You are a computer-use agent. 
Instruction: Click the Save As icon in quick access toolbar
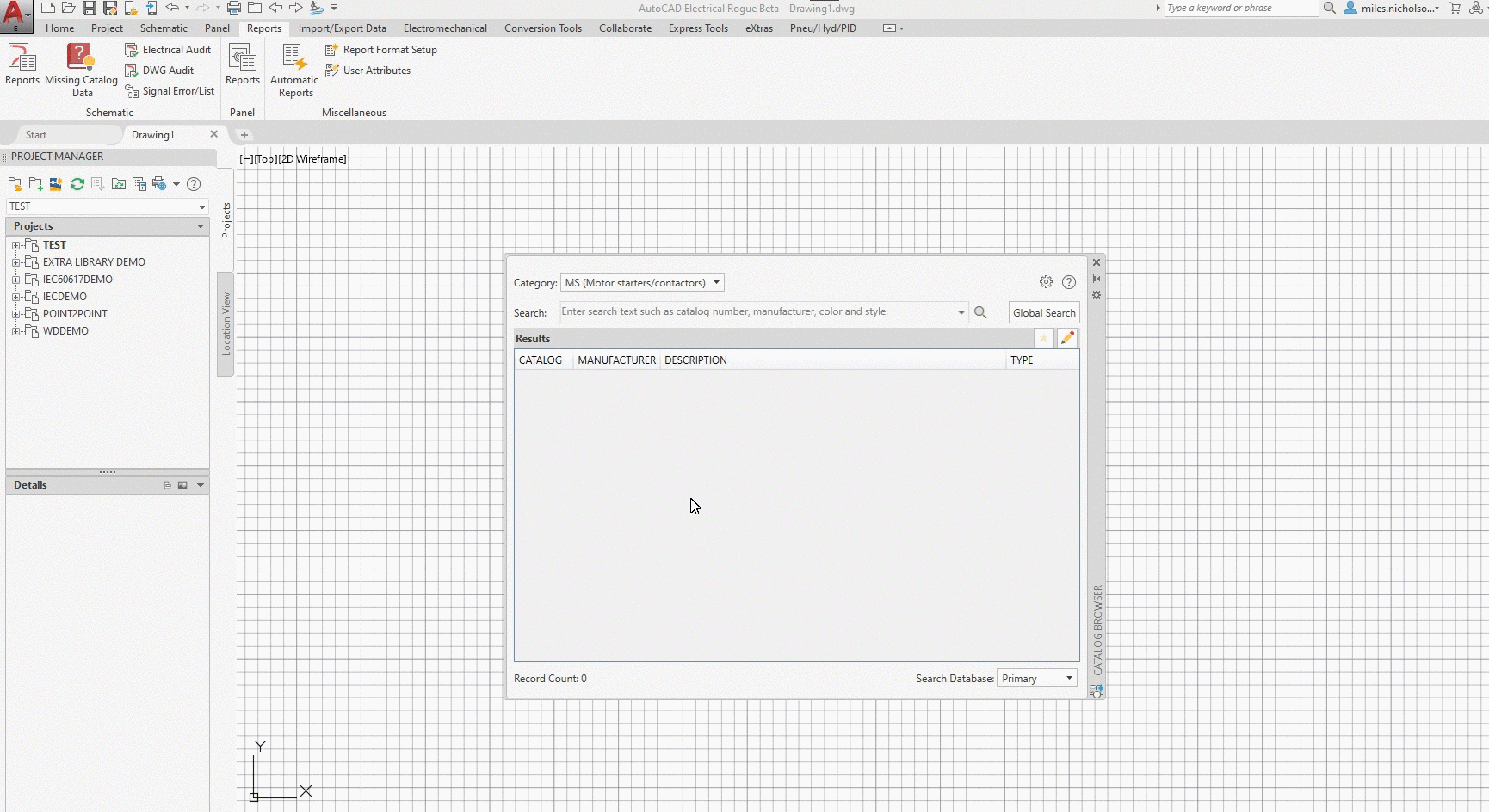click(x=109, y=8)
